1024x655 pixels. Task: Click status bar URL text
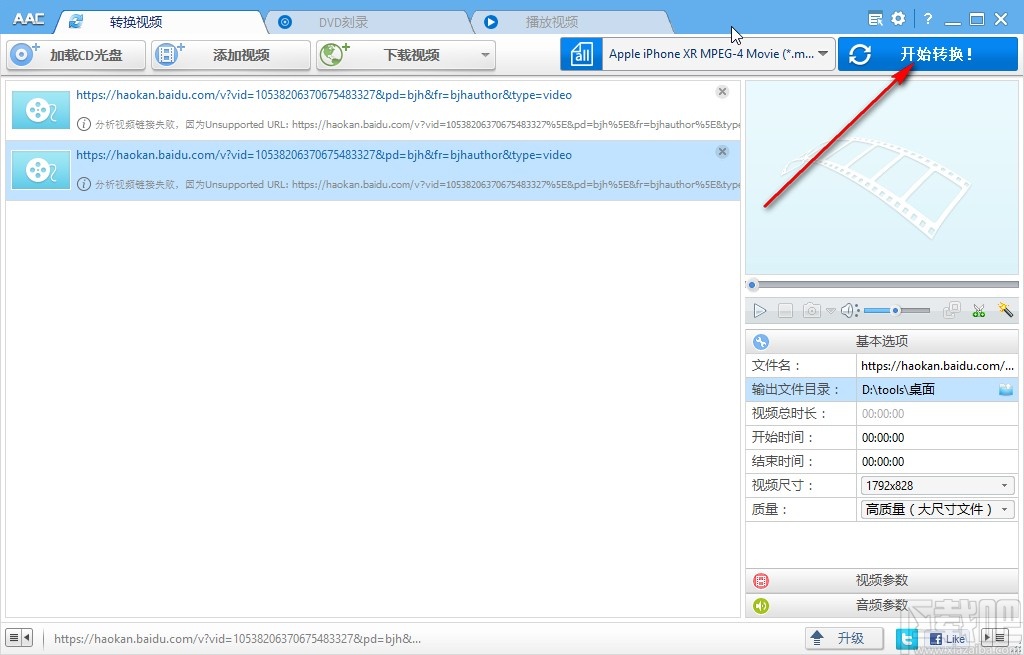pos(237,639)
